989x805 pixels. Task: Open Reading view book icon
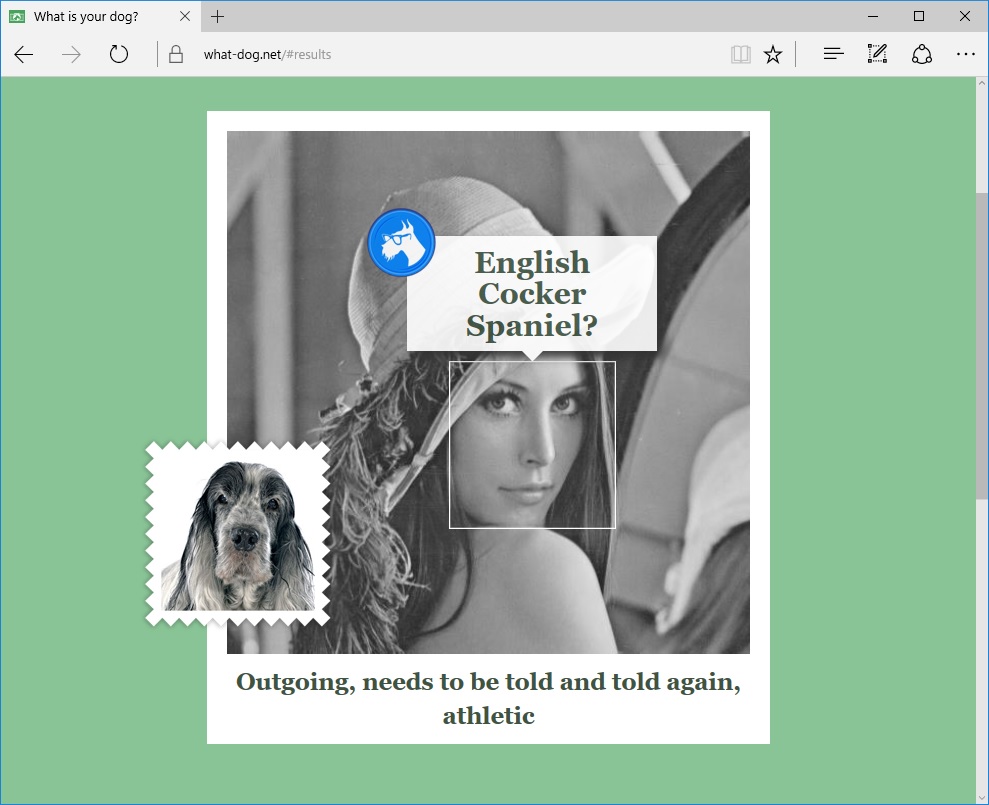740,55
